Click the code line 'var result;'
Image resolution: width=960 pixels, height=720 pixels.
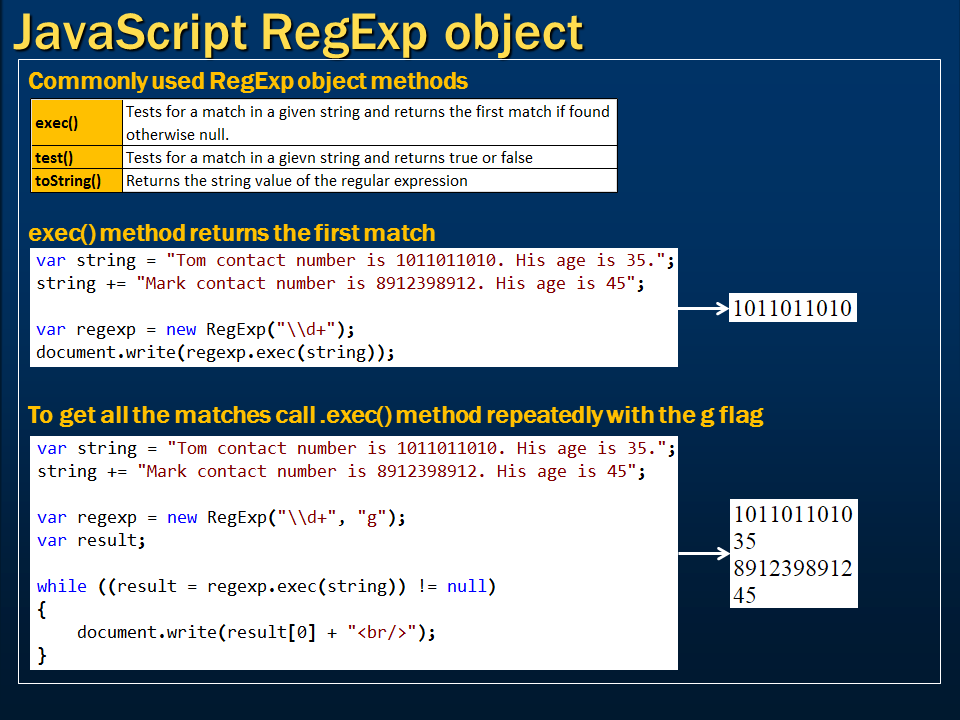click(91, 541)
